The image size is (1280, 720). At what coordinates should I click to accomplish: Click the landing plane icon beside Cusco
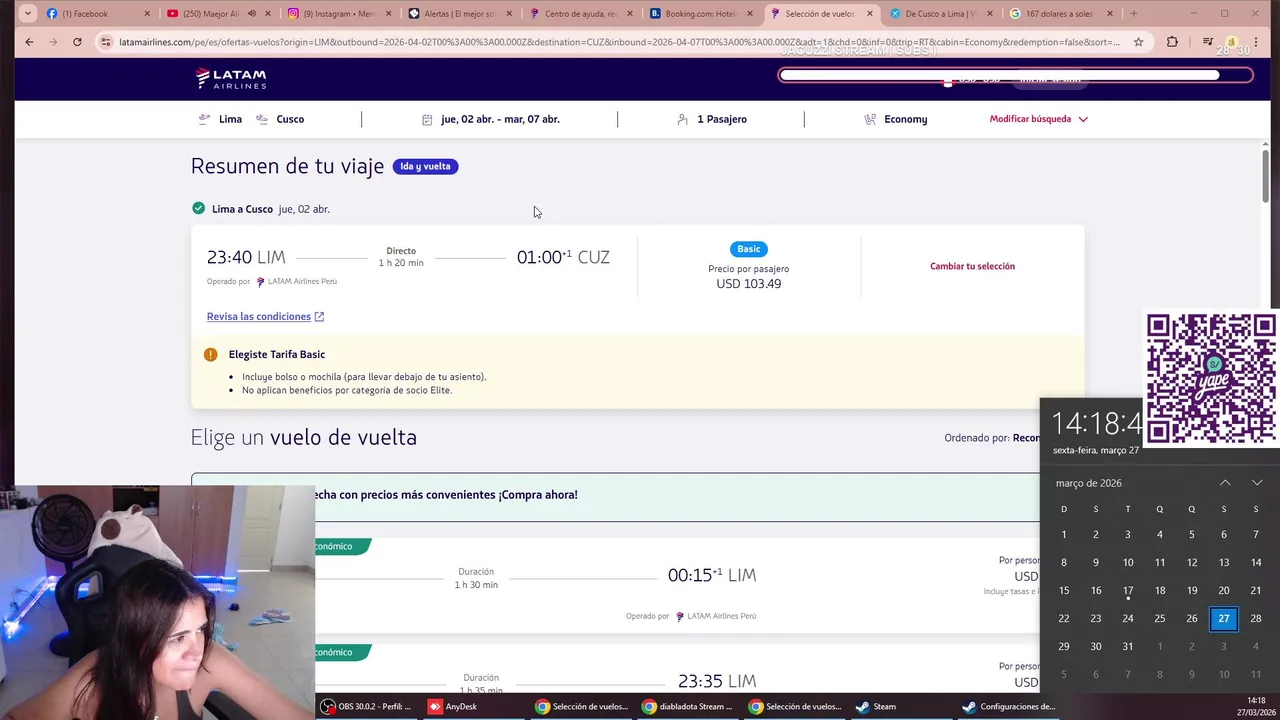(x=262, y=119)
